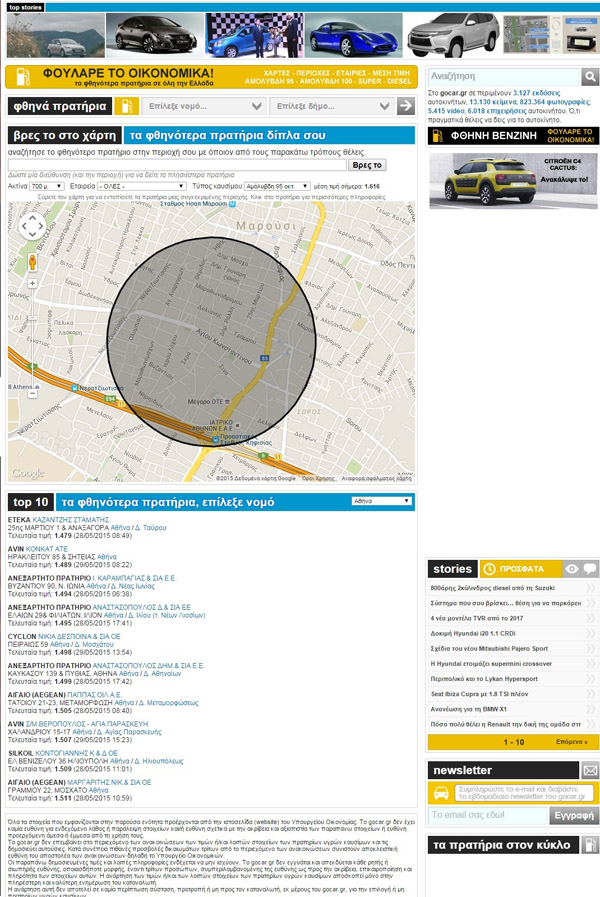Zoom in the map with plus button

(x=32, y=284)
